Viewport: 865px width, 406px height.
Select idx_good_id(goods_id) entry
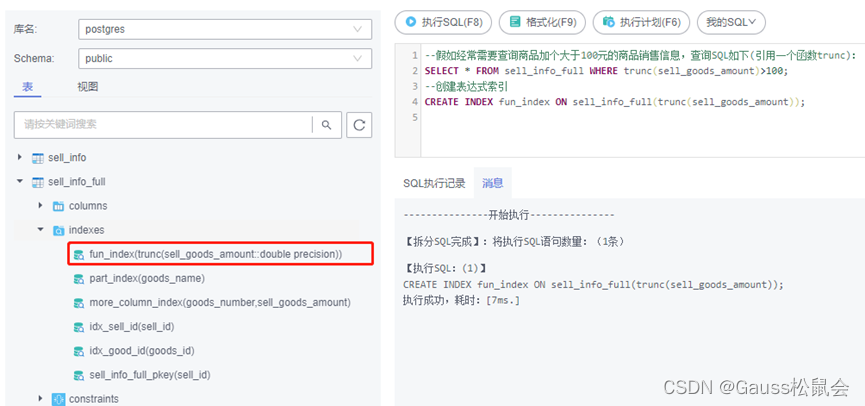[x=142, y=351]
